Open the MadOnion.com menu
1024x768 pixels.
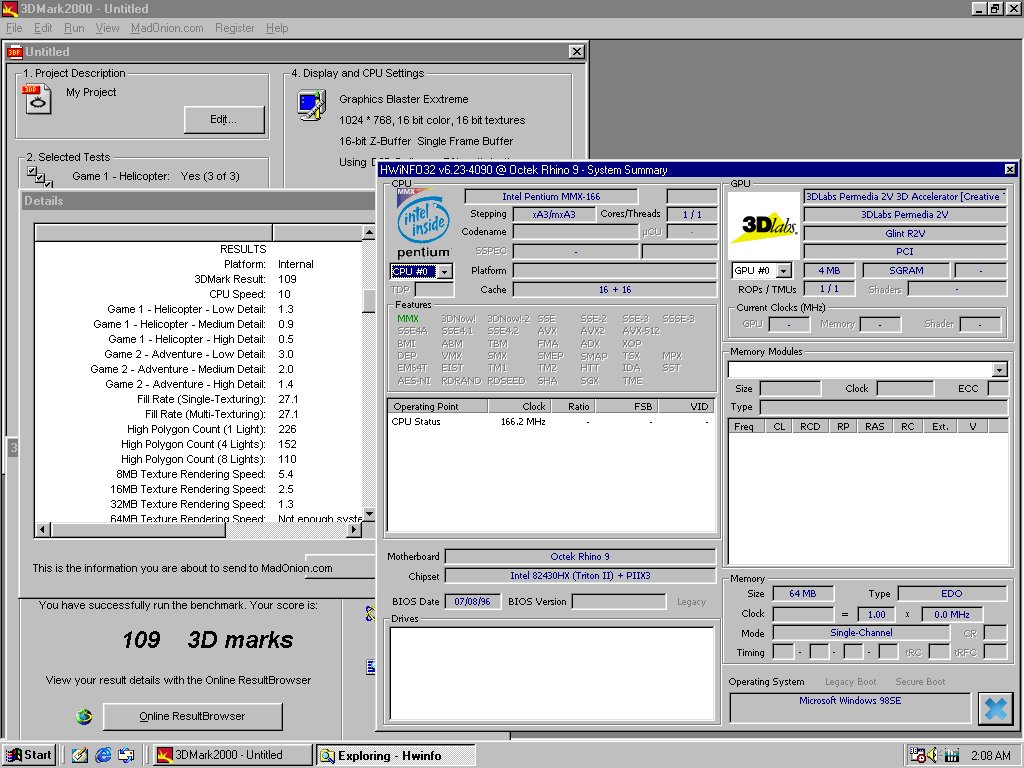[x=167, y=28]
